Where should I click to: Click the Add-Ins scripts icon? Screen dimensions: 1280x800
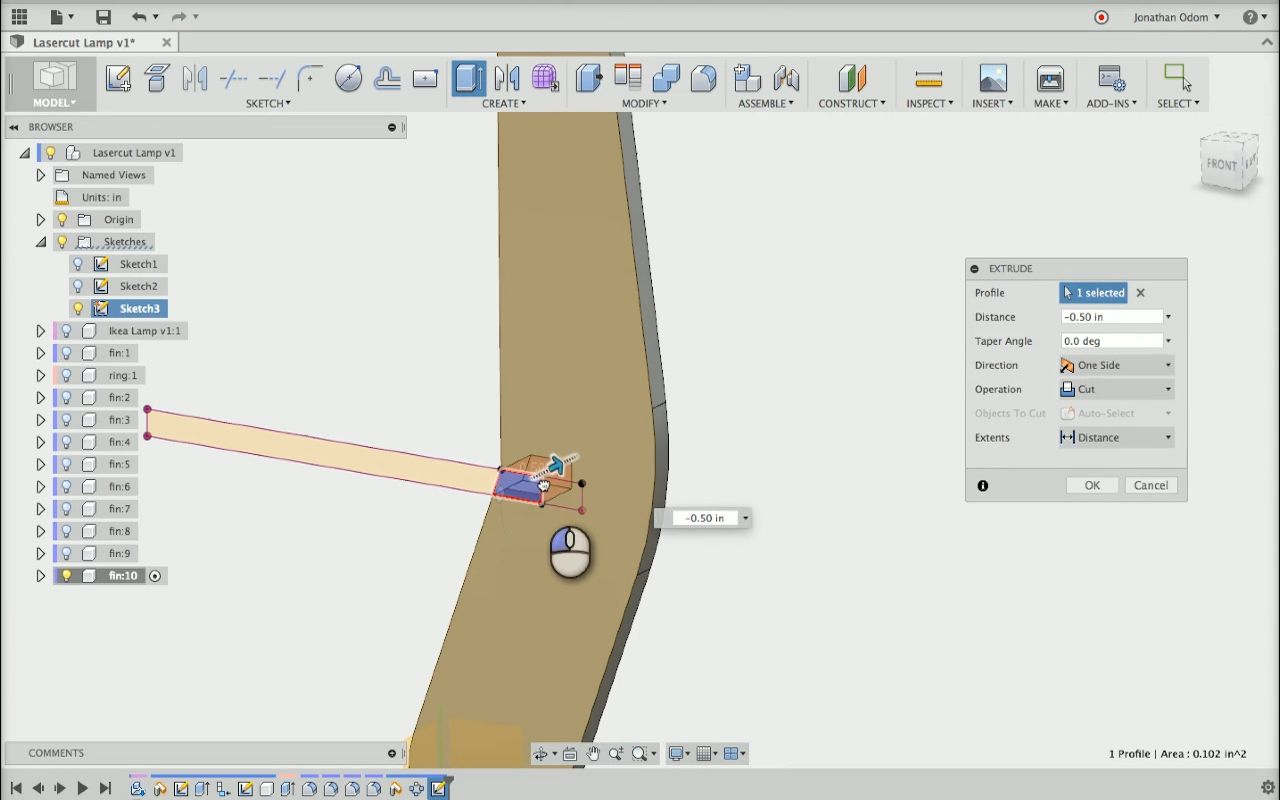click(x=1111, y=78)
